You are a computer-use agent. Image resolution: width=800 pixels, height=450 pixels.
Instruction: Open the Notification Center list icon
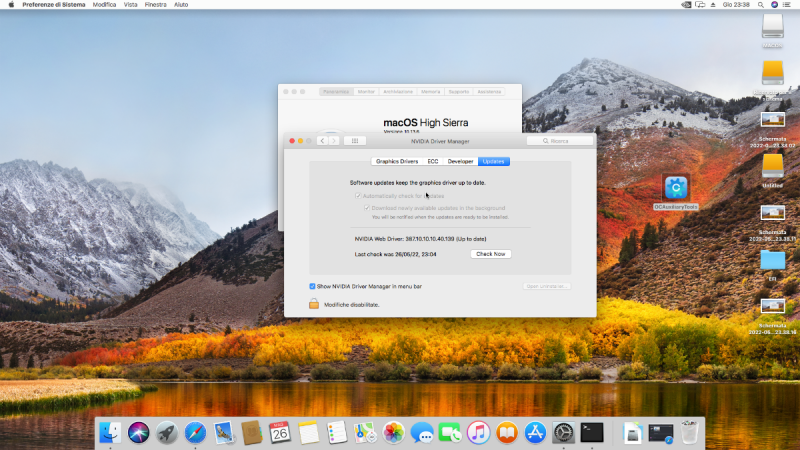[x=789, y=5]
